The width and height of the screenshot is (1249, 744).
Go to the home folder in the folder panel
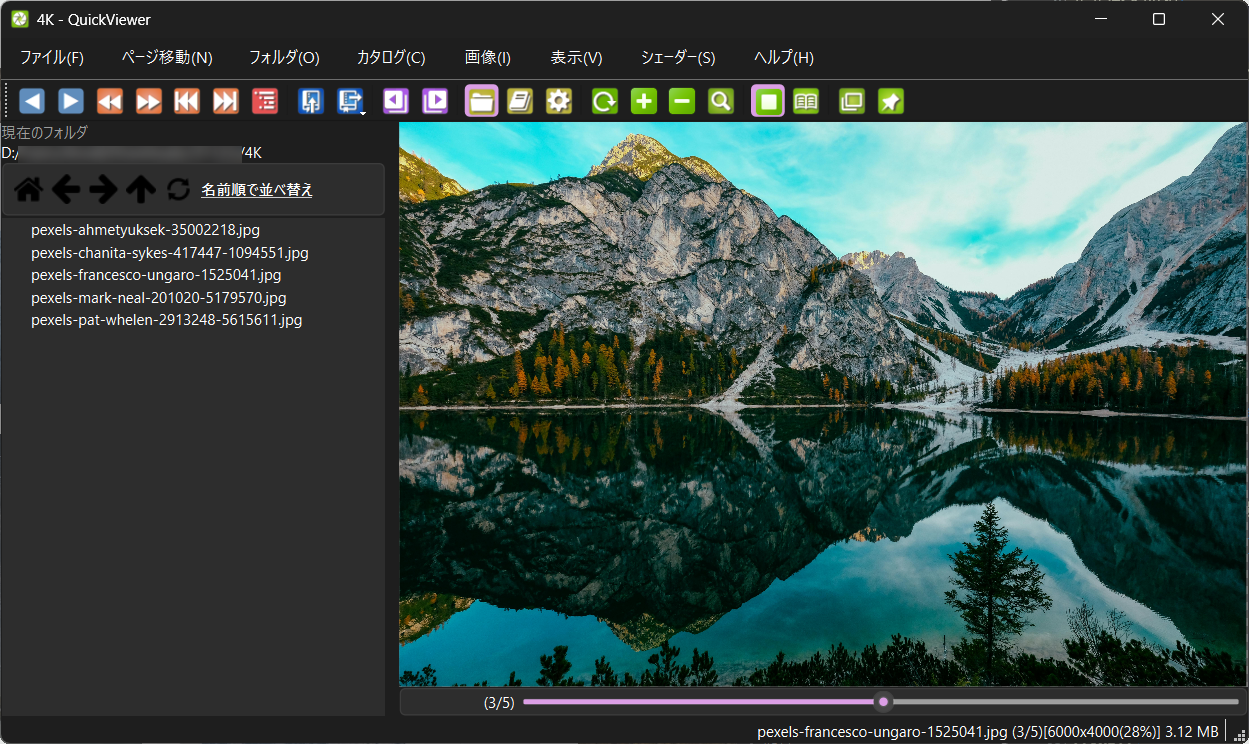point(27,189)
